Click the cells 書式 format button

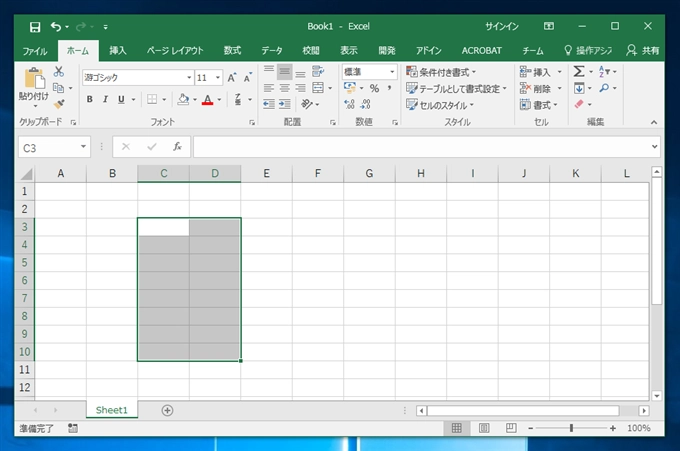(x=539, y=105)
